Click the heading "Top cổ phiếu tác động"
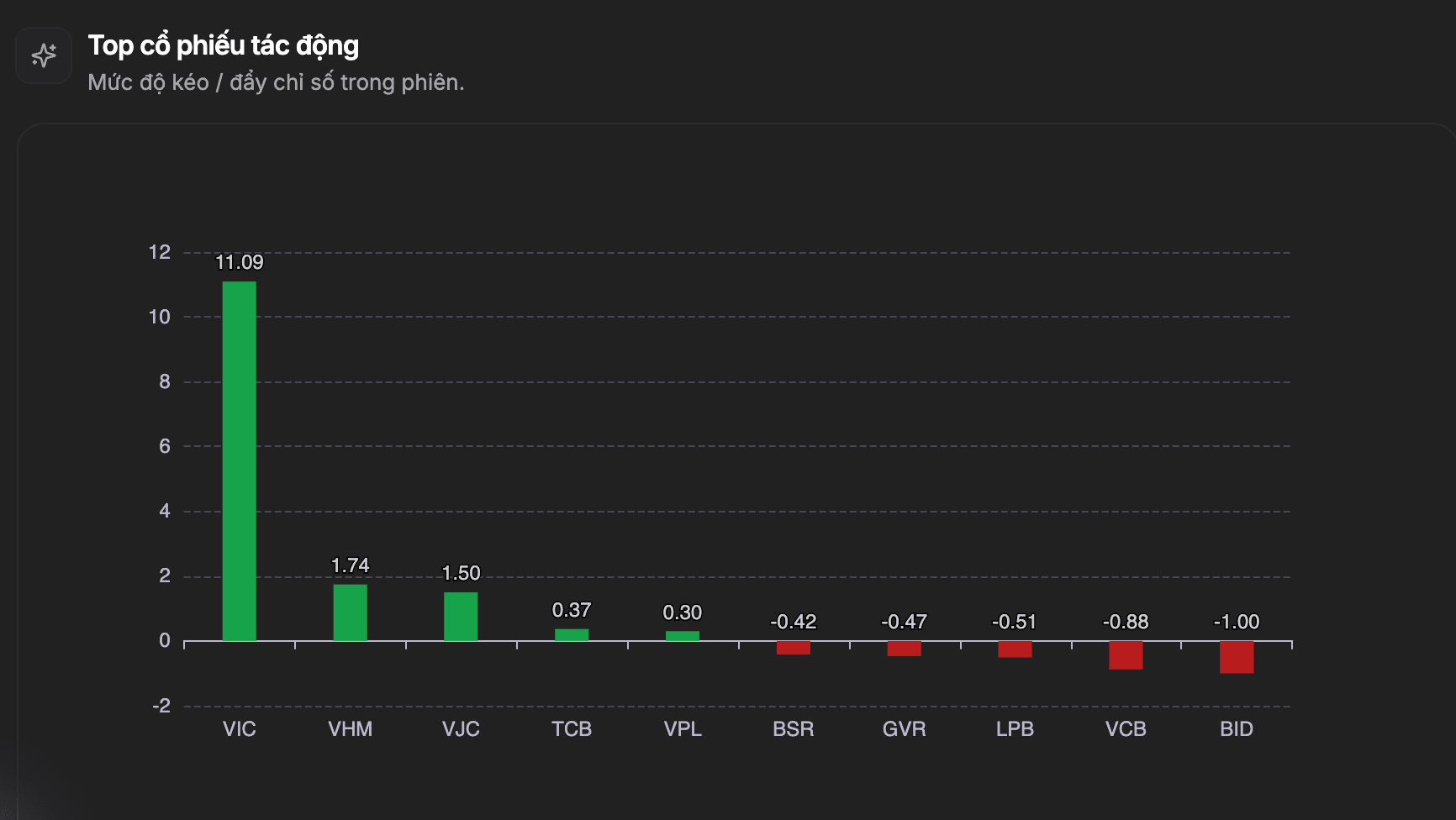The width and height of the screenshot is (1456, 820). click(x=224, y=45)
